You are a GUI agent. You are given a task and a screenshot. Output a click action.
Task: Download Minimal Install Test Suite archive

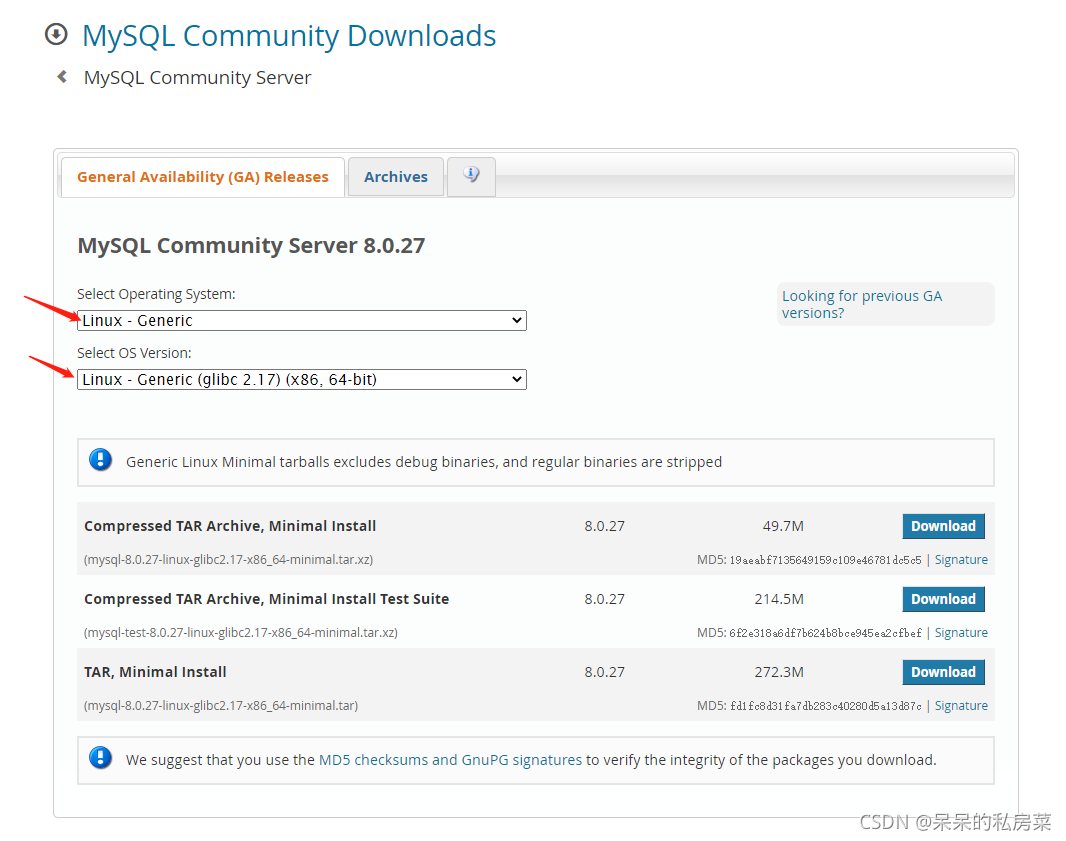[943, 599]
